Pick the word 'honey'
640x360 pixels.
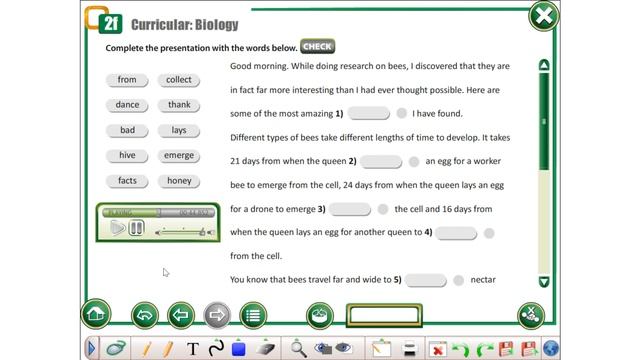pos(179,181)
